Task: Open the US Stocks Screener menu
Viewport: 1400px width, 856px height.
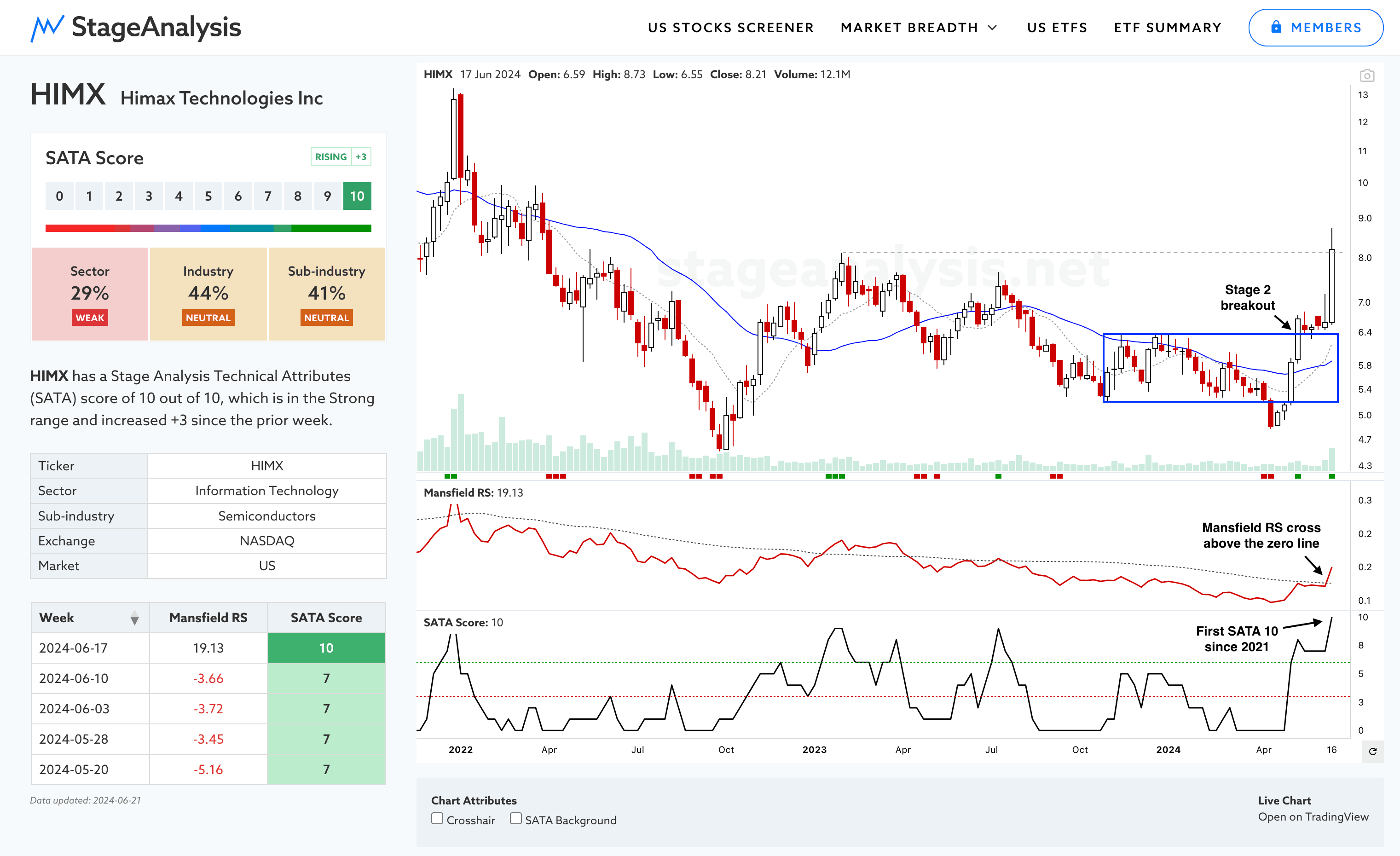Action: click(731, 28)
